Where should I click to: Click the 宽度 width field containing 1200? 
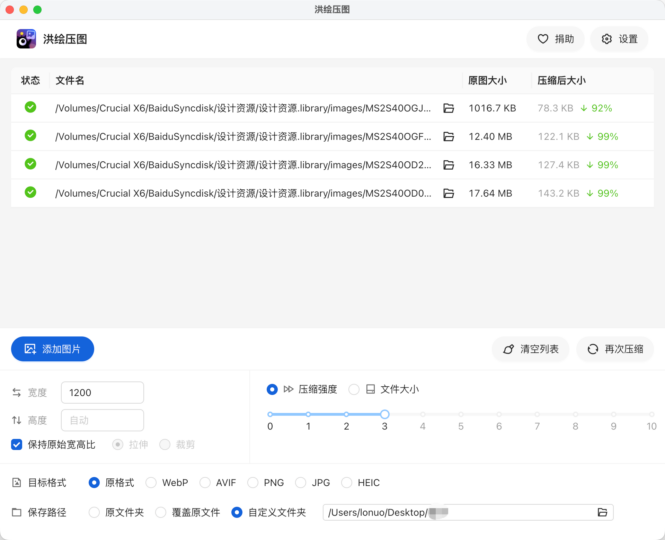point(102,392)
